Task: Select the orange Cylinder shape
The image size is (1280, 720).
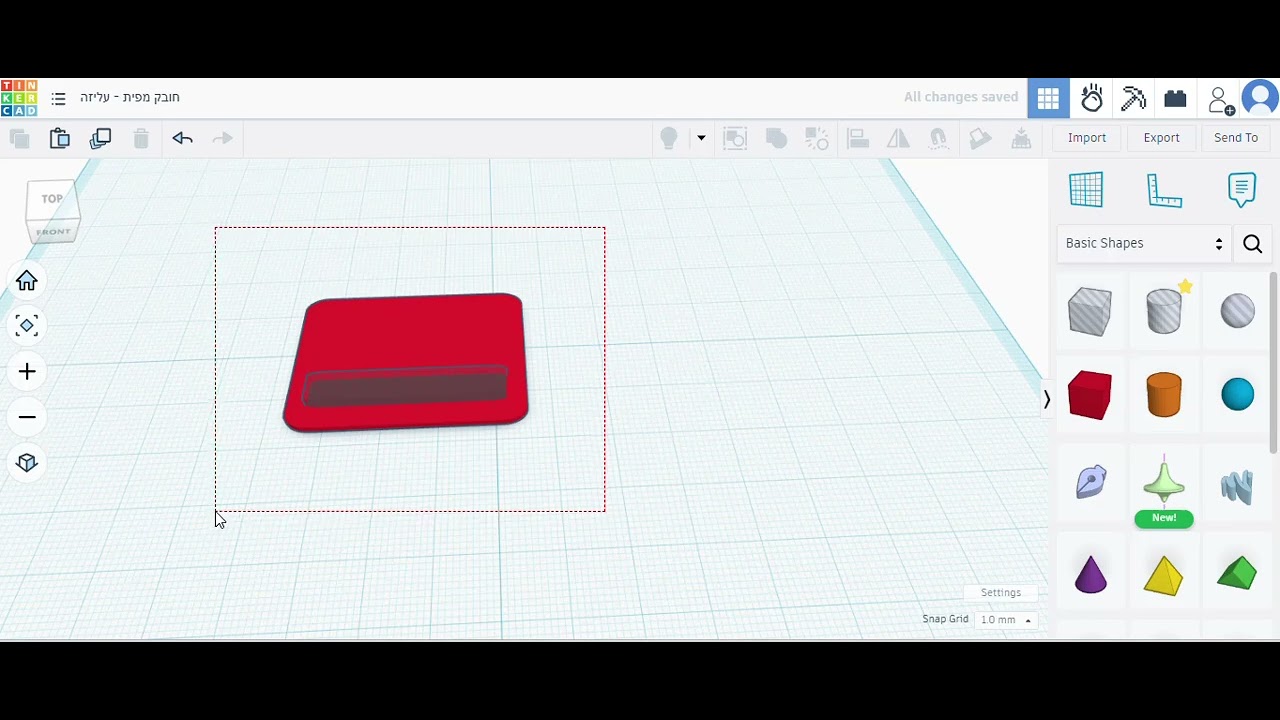Action: click(1164, 395)
